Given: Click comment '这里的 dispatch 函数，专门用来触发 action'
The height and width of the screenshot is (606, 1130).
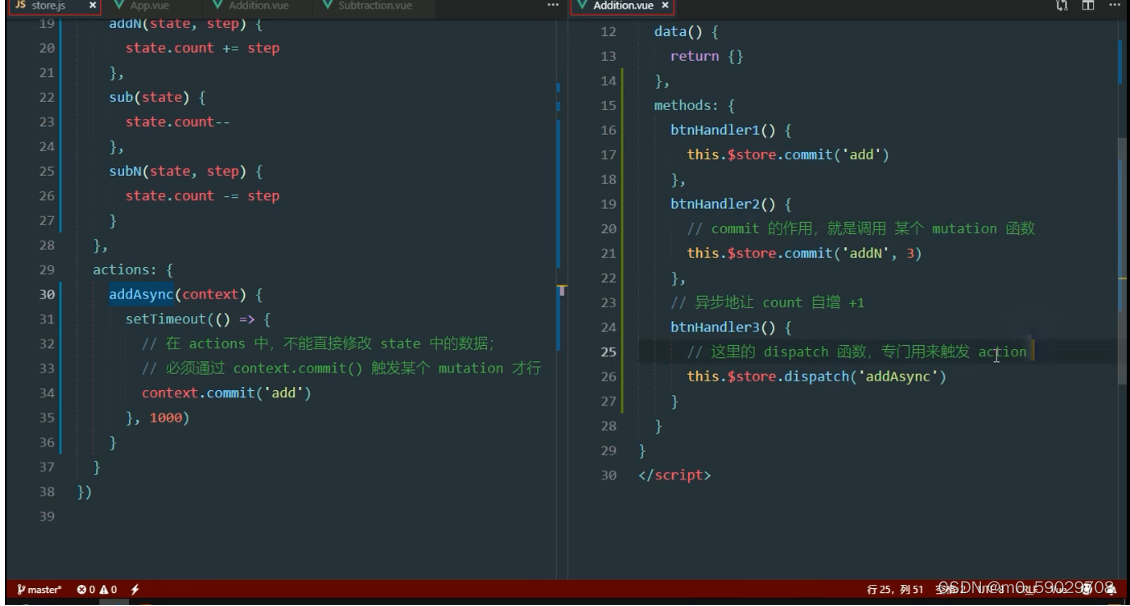Looking at the screenshot, I should tap(868, 352).
